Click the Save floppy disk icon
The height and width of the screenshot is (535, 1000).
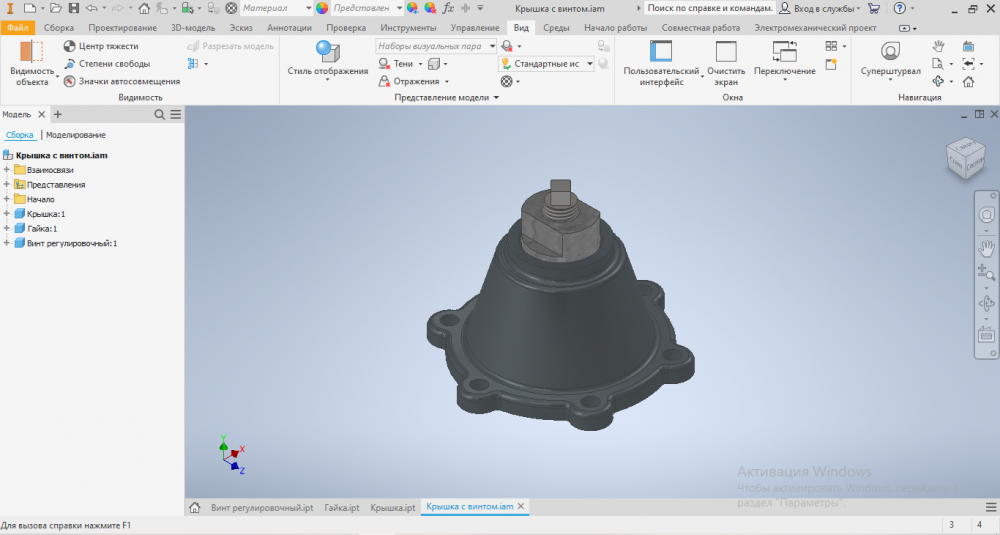pyautogui.click(x=74, y=8)
